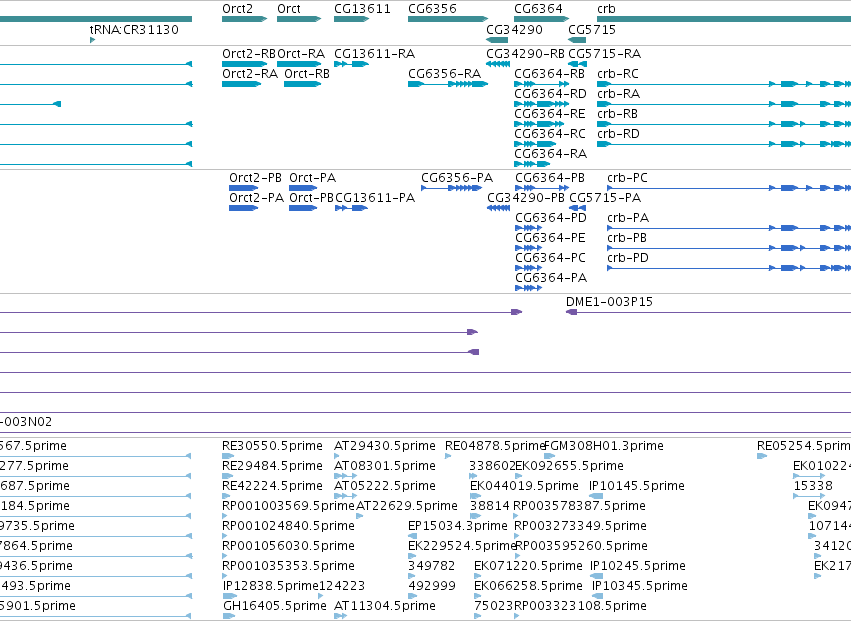This screenshot has width=851, height=621.
Task: Click the IP10145.5prime EST label
Action: coord(637,486)
